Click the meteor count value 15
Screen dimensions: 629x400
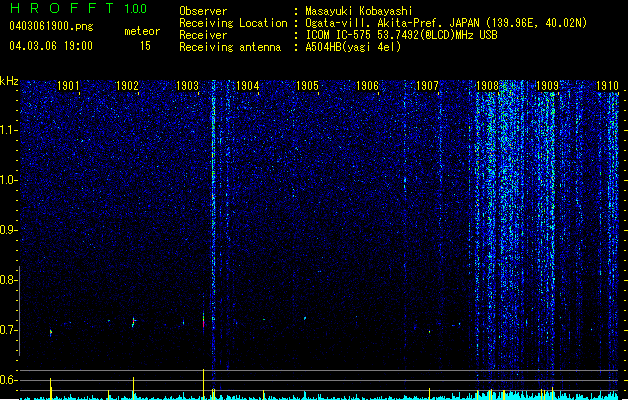click(145, 46)
